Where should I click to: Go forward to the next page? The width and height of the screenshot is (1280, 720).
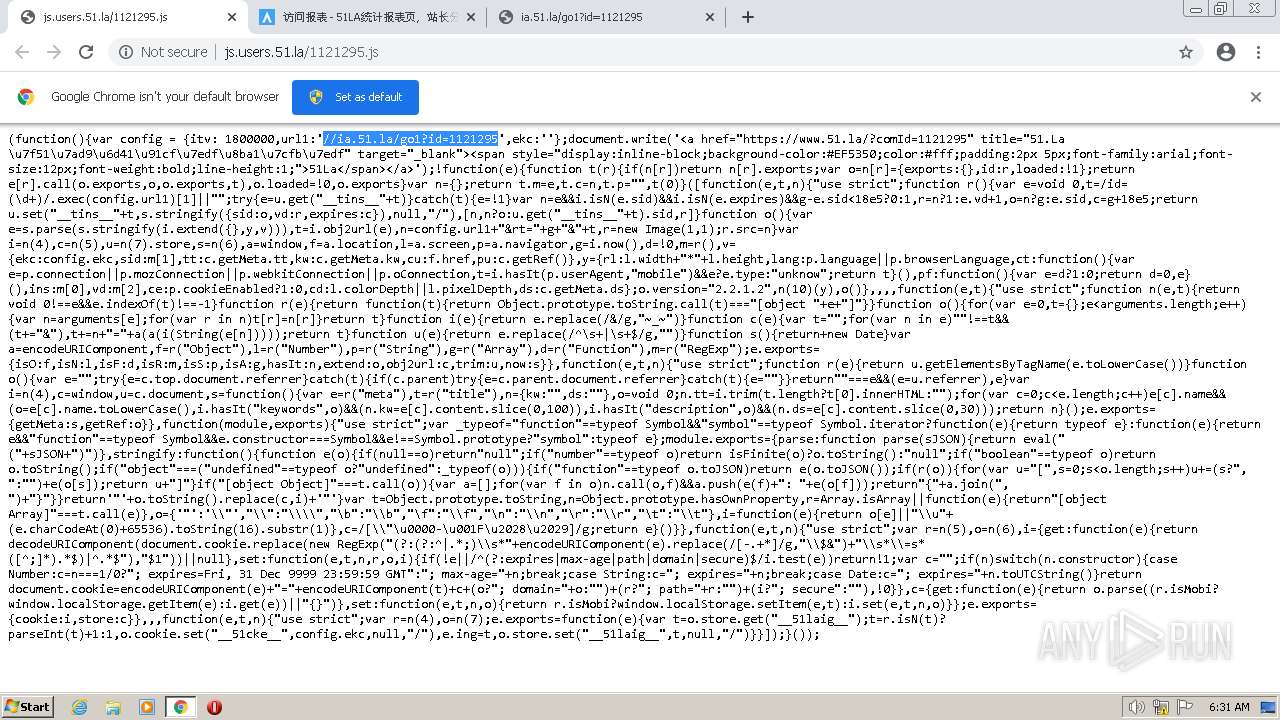pos(54,52)
